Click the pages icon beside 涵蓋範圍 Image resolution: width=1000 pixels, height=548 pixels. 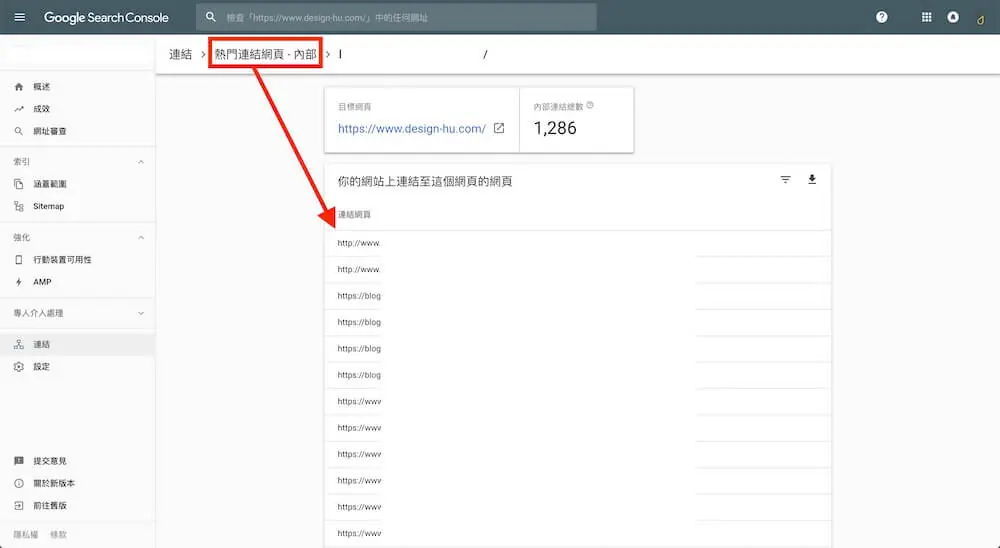[18, 184]
